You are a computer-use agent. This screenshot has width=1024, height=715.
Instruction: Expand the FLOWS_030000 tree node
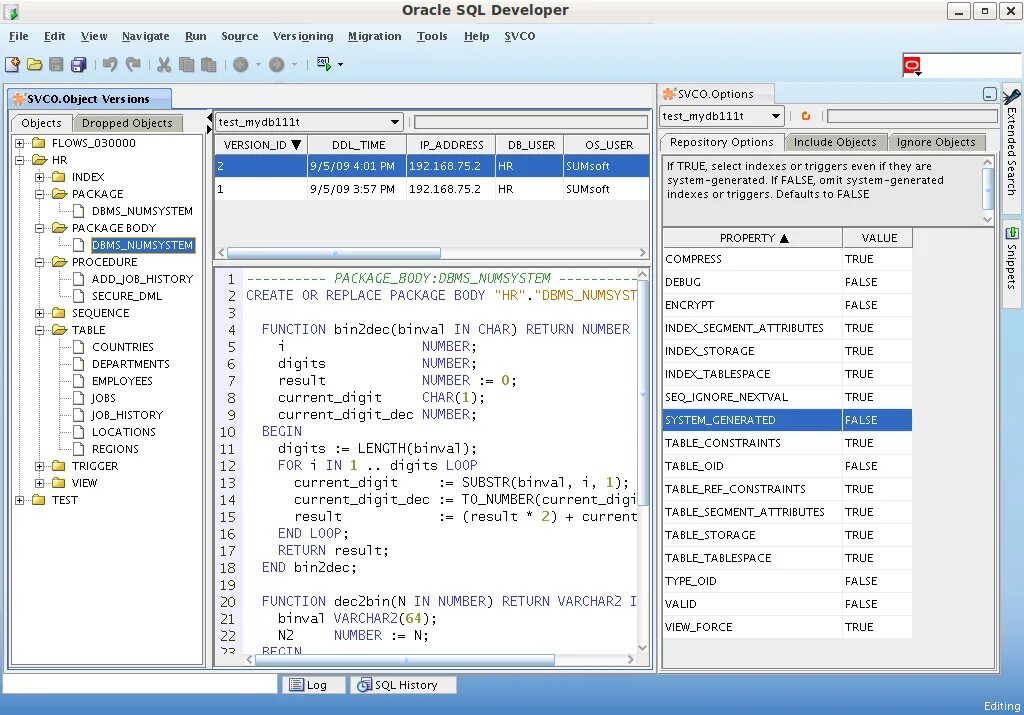(20, 143)
